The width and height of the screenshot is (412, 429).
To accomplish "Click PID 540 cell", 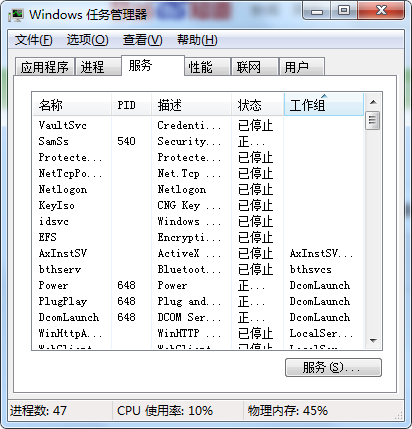I will pos(126,141).
